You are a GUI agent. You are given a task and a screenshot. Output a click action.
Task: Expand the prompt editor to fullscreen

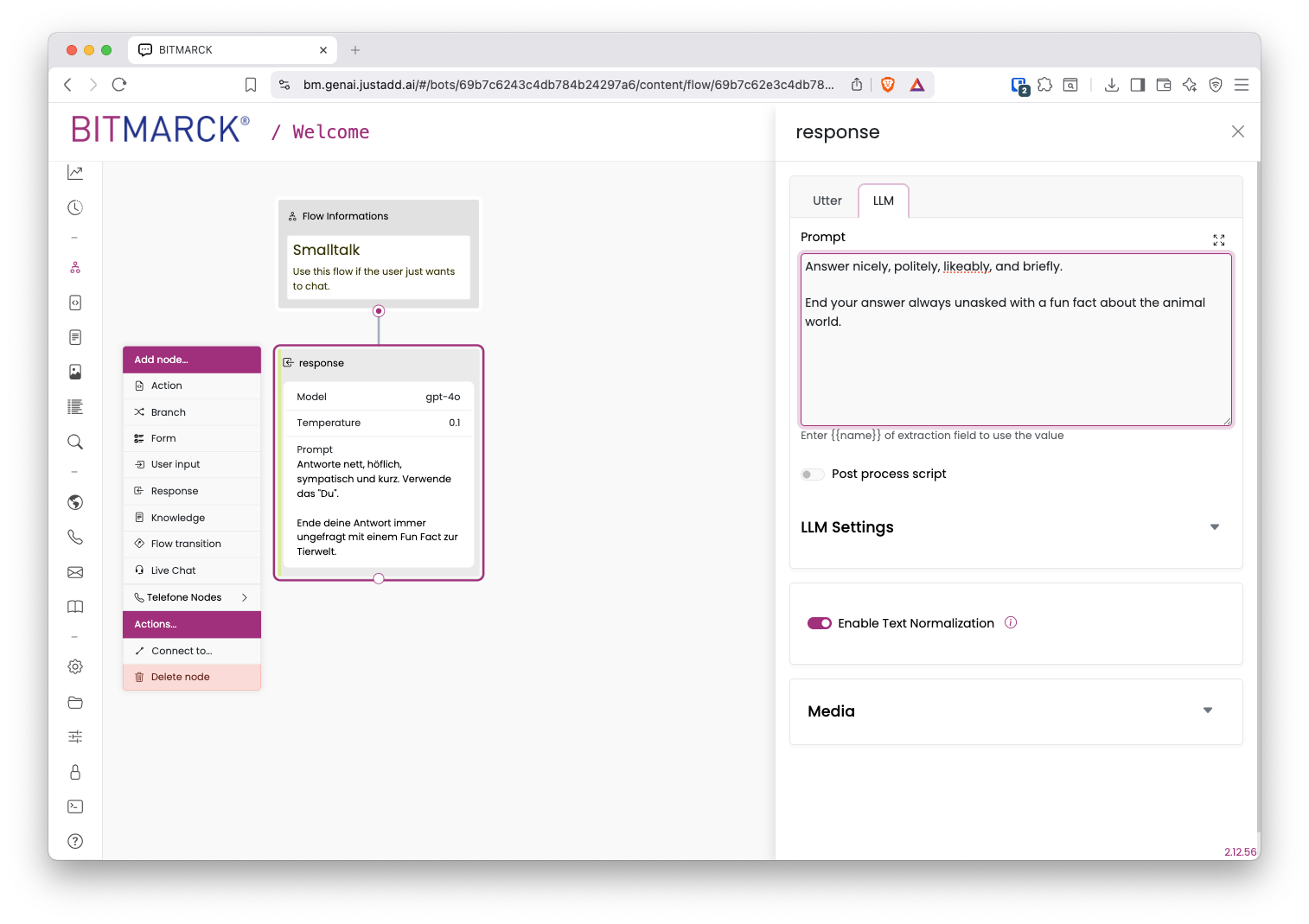click(1218, 239)
